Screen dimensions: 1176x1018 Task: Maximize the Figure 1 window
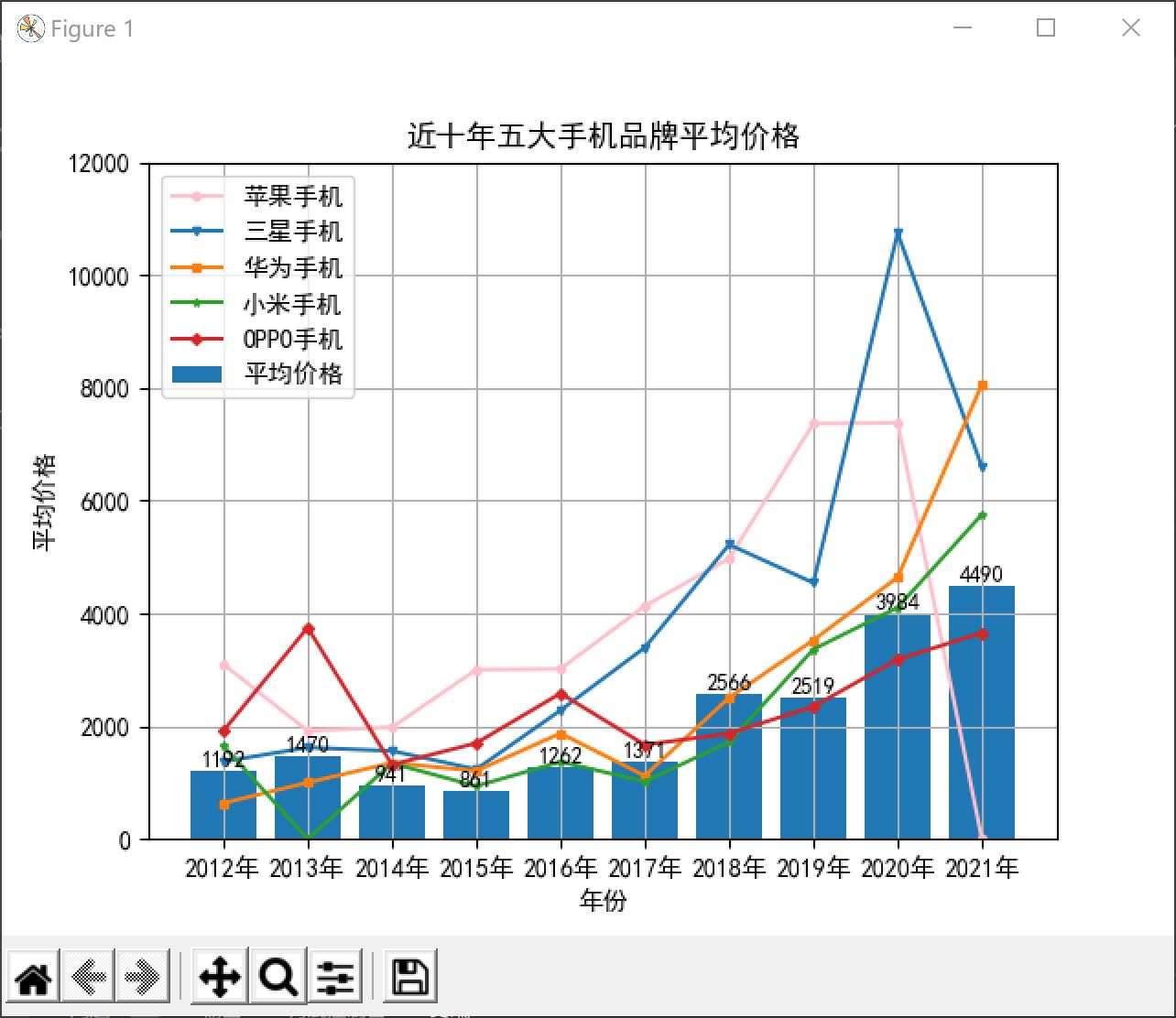[1046, 28]
